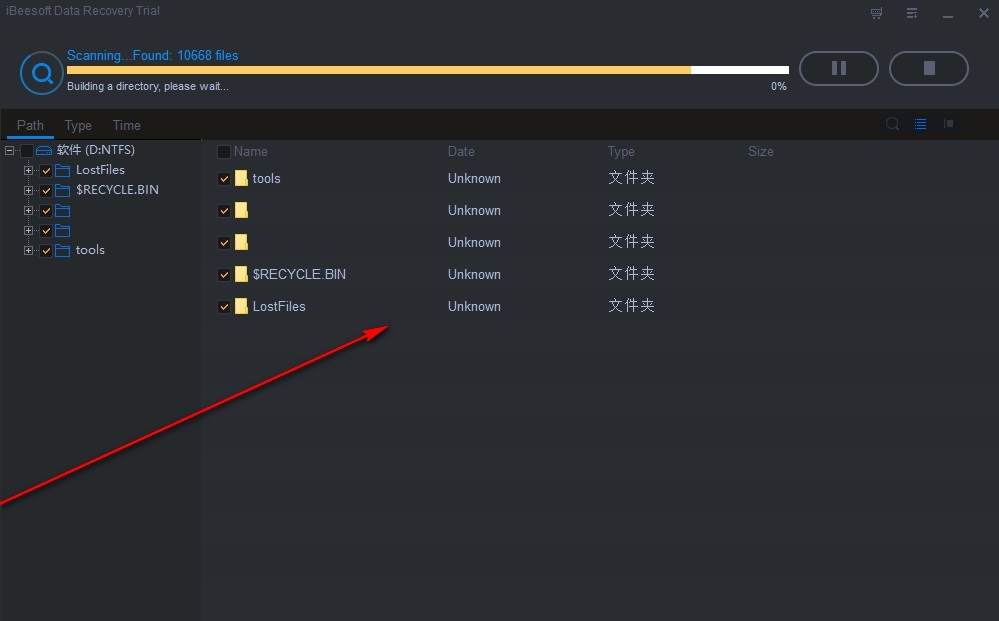Click the magnifier scan icon
This screenshot has height=621, width=999.
(x=41, y=73)
